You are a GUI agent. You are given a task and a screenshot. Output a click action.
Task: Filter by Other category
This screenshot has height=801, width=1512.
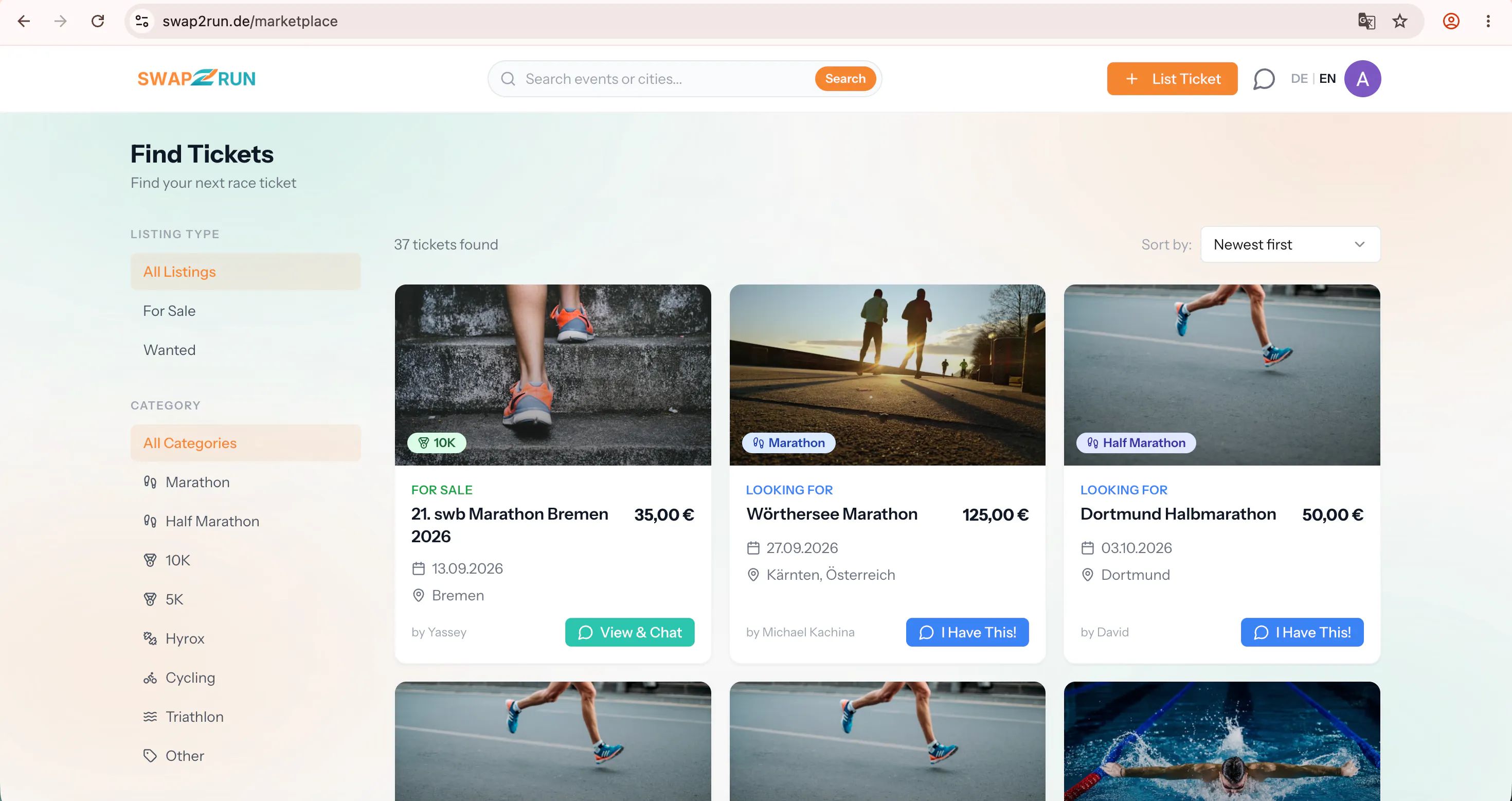tap(245, 755)
